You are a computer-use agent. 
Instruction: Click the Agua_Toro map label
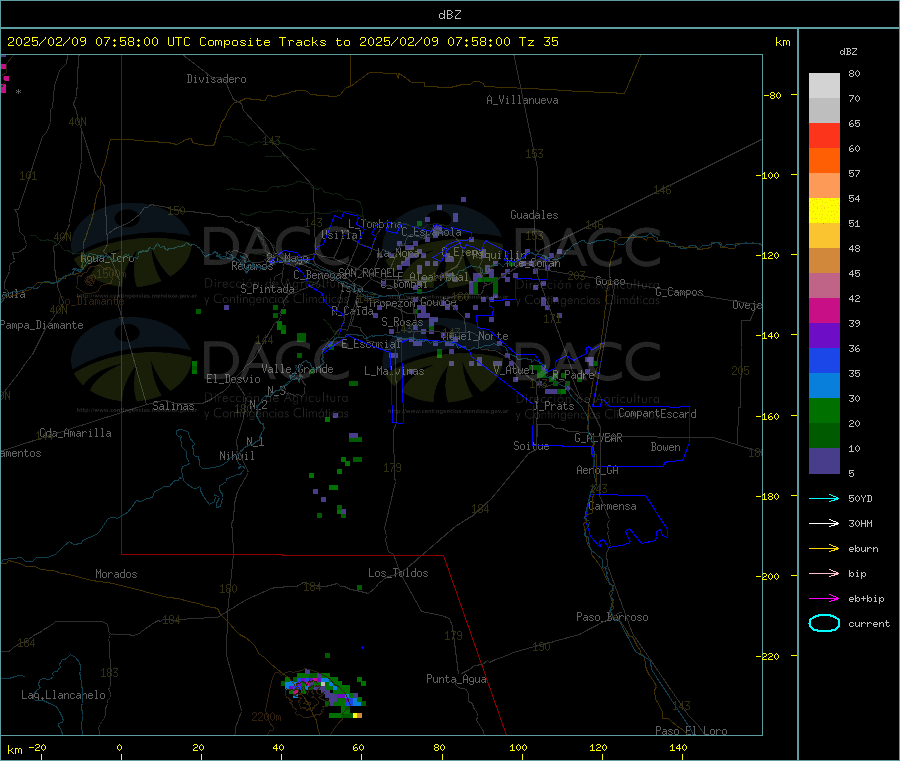tap(107, 258)
